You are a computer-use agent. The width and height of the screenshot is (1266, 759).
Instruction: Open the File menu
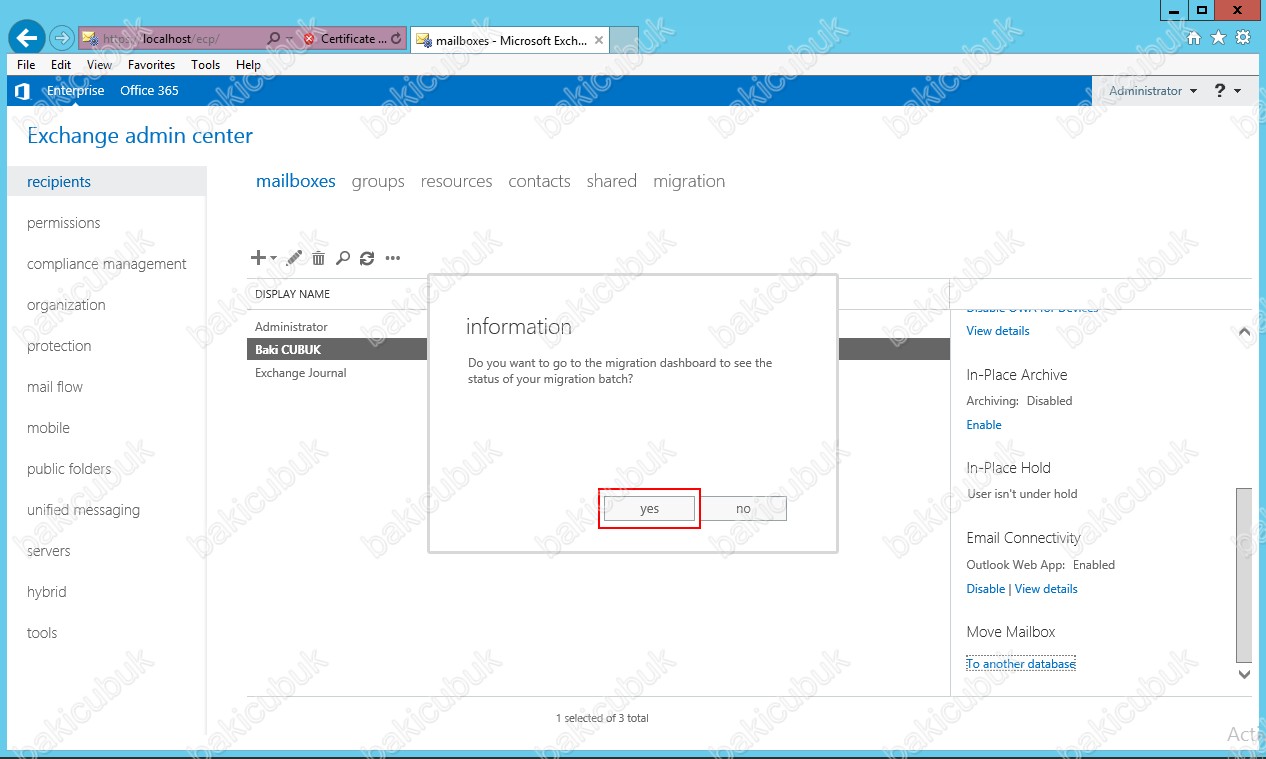pos(26,64)
